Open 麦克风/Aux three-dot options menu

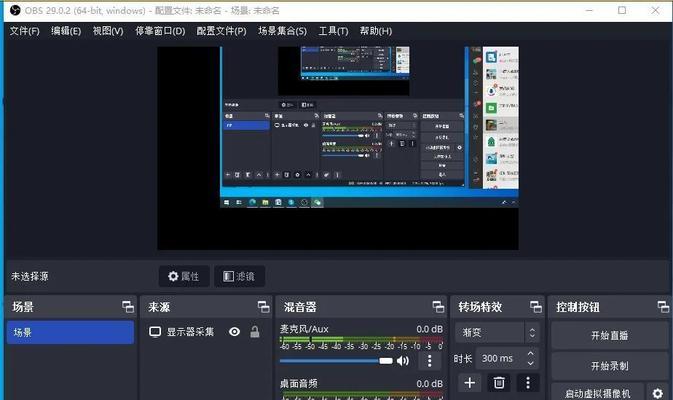[430, 361]
